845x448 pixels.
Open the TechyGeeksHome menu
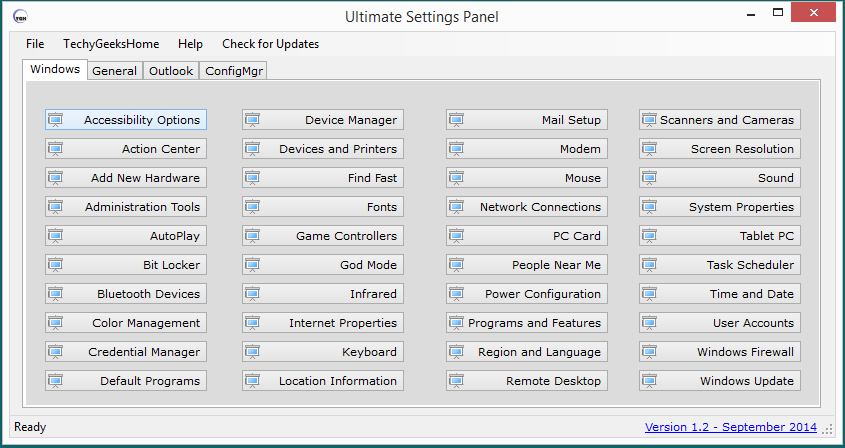click(111, 44)
